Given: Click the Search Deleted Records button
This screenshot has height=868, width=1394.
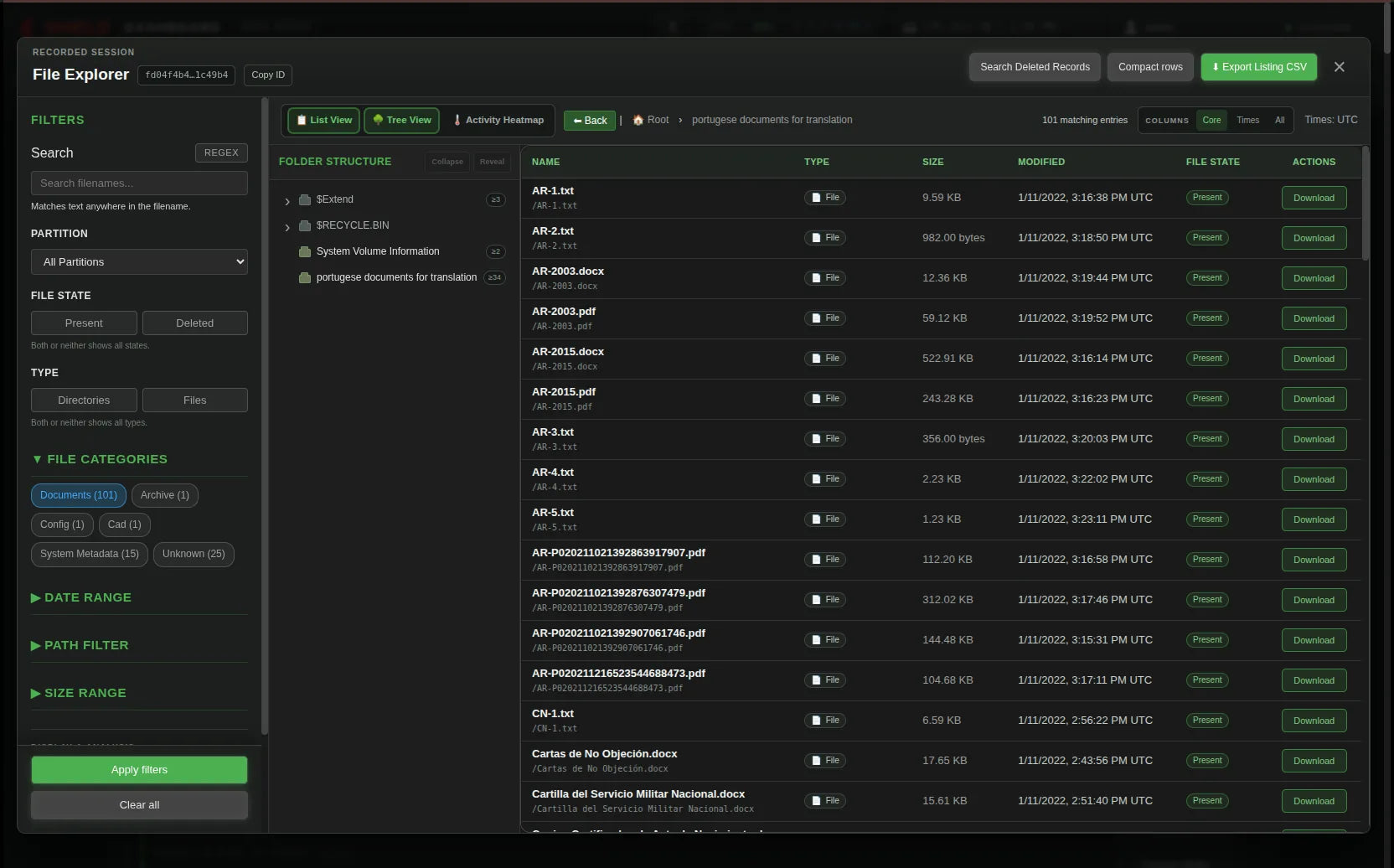Looking at the screenshot, I should coord(1035,67).
